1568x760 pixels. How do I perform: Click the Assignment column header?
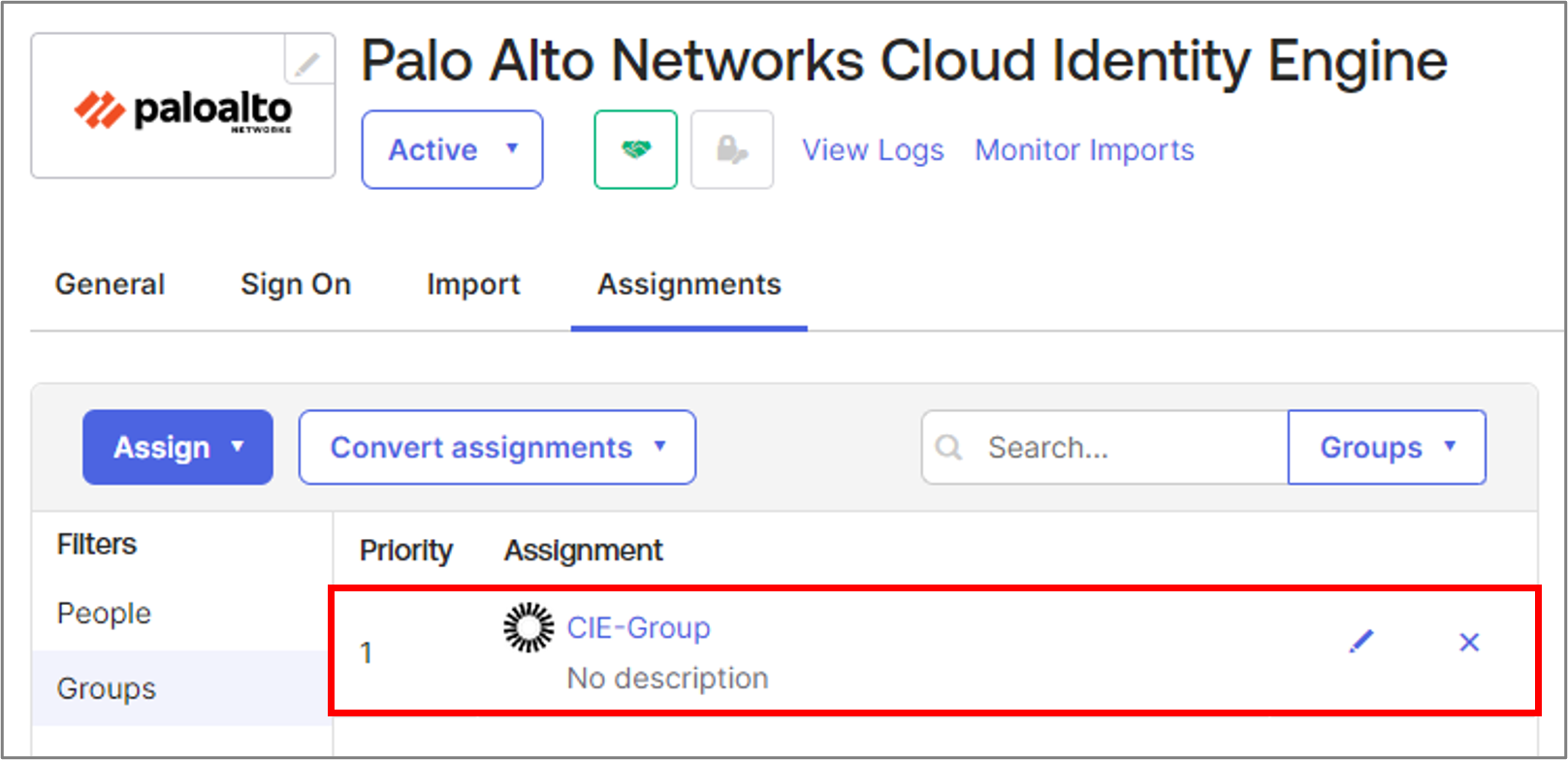[x=584, y=551]
